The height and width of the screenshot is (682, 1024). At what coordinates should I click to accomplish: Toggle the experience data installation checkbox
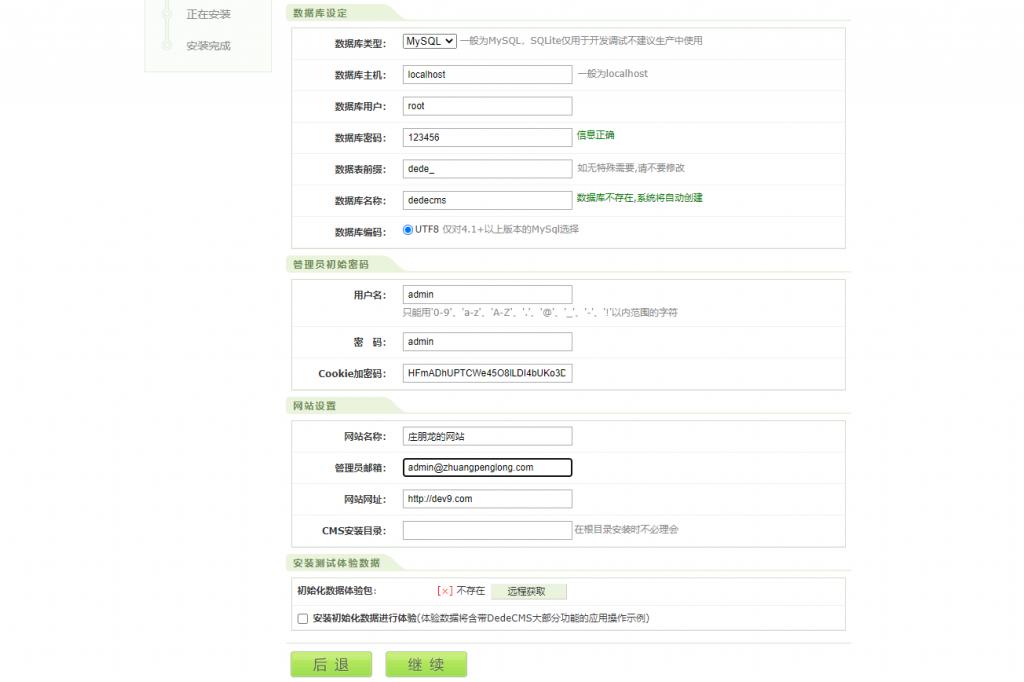coord(302,618)
